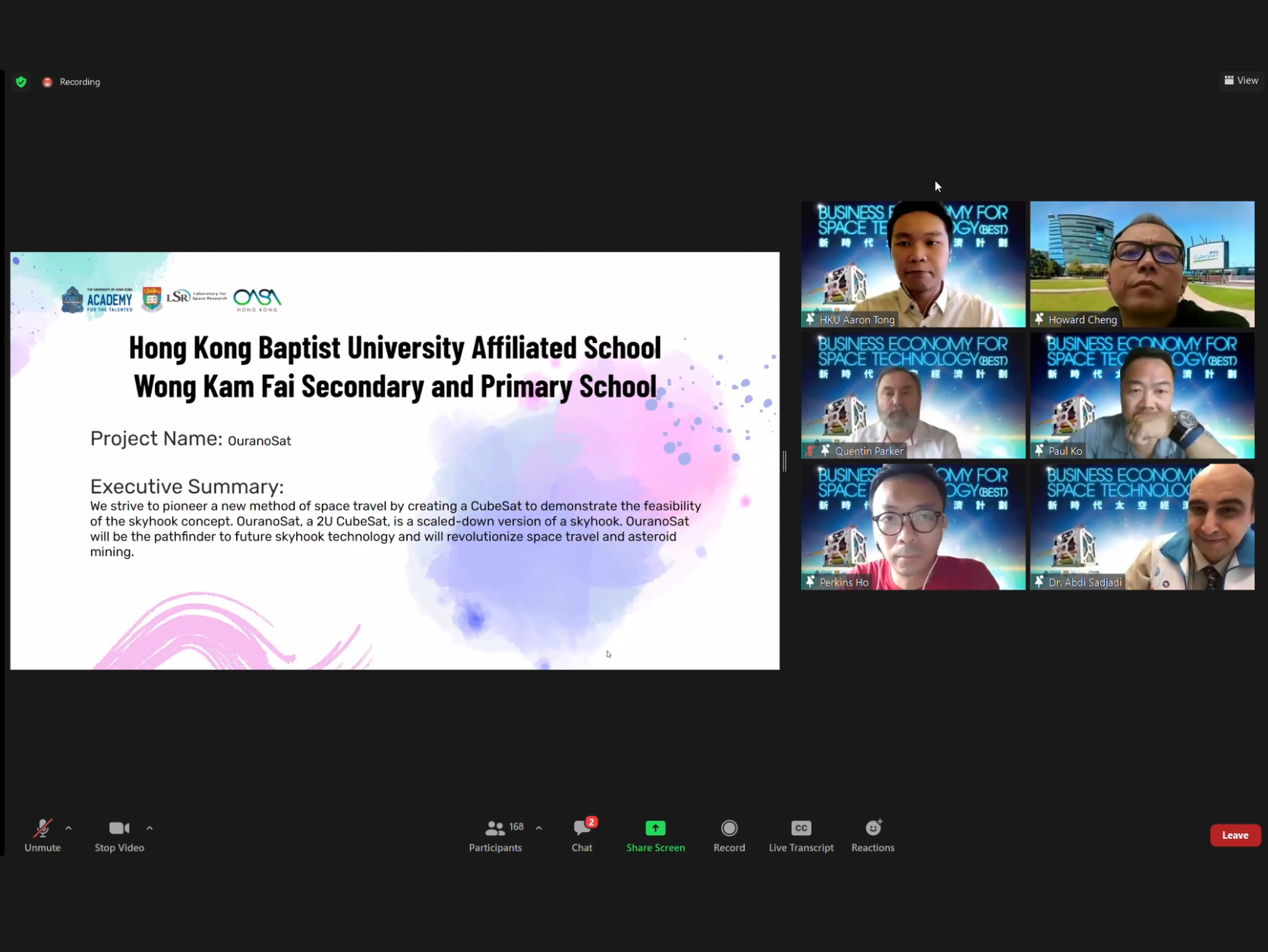
Task: Expand video options arrow beside Stop Video
Action: pos(150,828)
